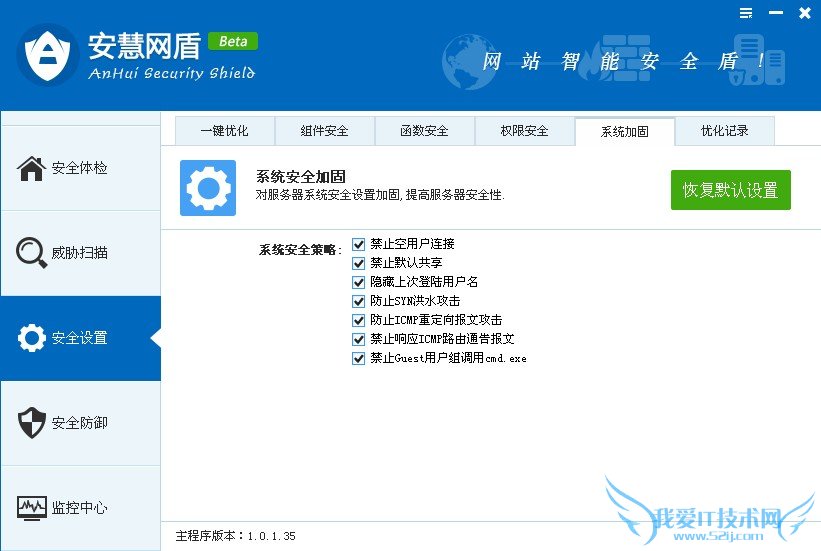The image size is (821, 551).
Task: Disable 防止ICMP重定向报文攻击 option
Action: [358, 320]
